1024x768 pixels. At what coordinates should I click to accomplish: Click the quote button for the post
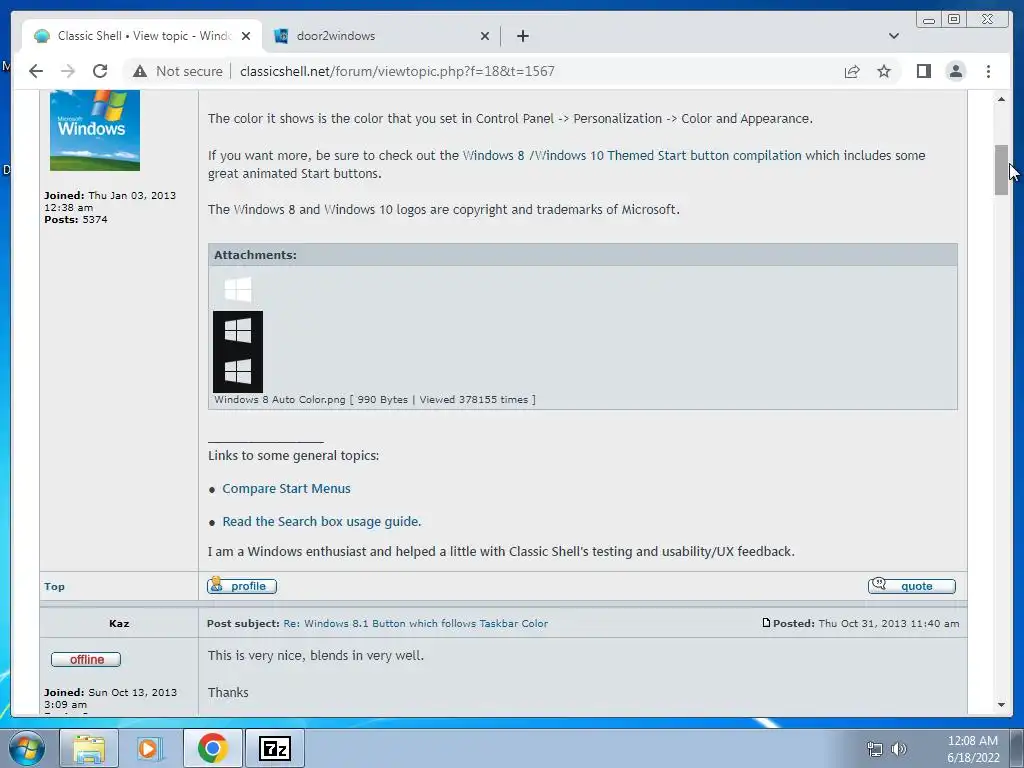(911, 586)
